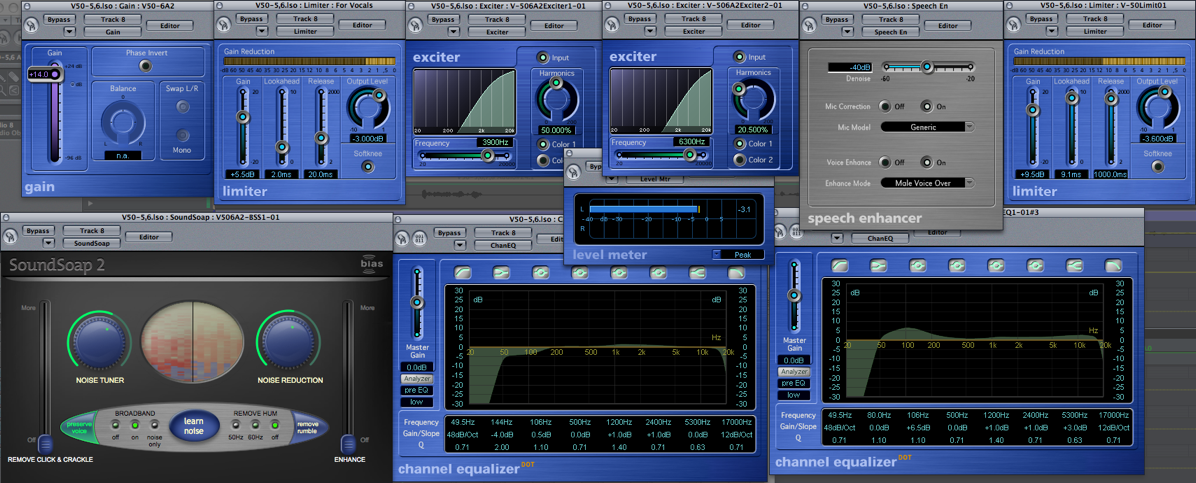Select high-shelf band icon in left Channel EQ
Image resolution: width=1196 pixels, height=483 pixels.
697,272
